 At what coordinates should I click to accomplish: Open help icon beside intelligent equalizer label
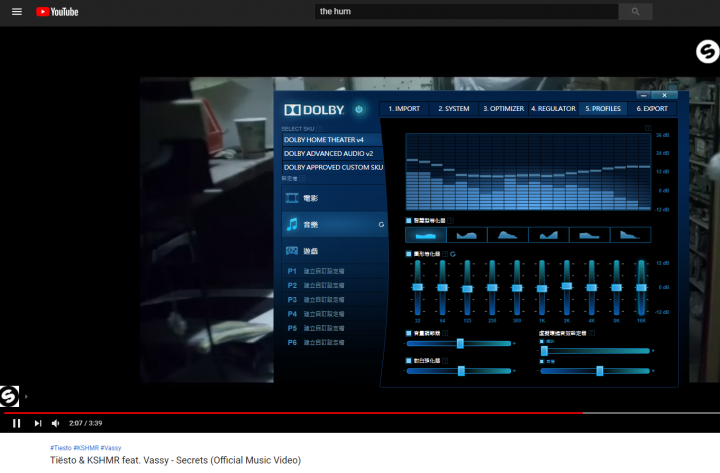451,220
